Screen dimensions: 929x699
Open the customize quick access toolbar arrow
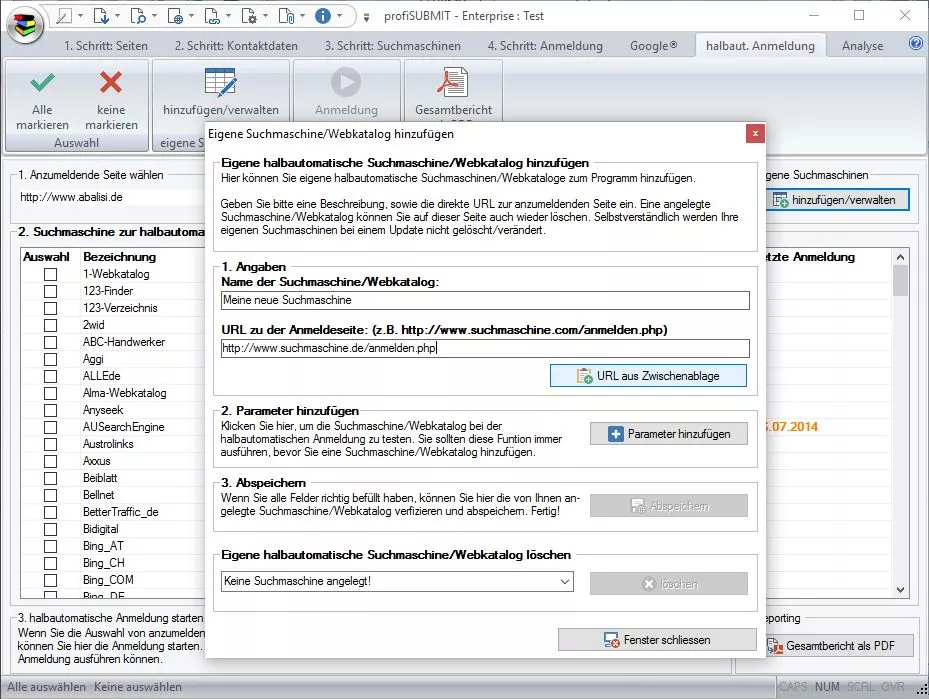[366, 17]
